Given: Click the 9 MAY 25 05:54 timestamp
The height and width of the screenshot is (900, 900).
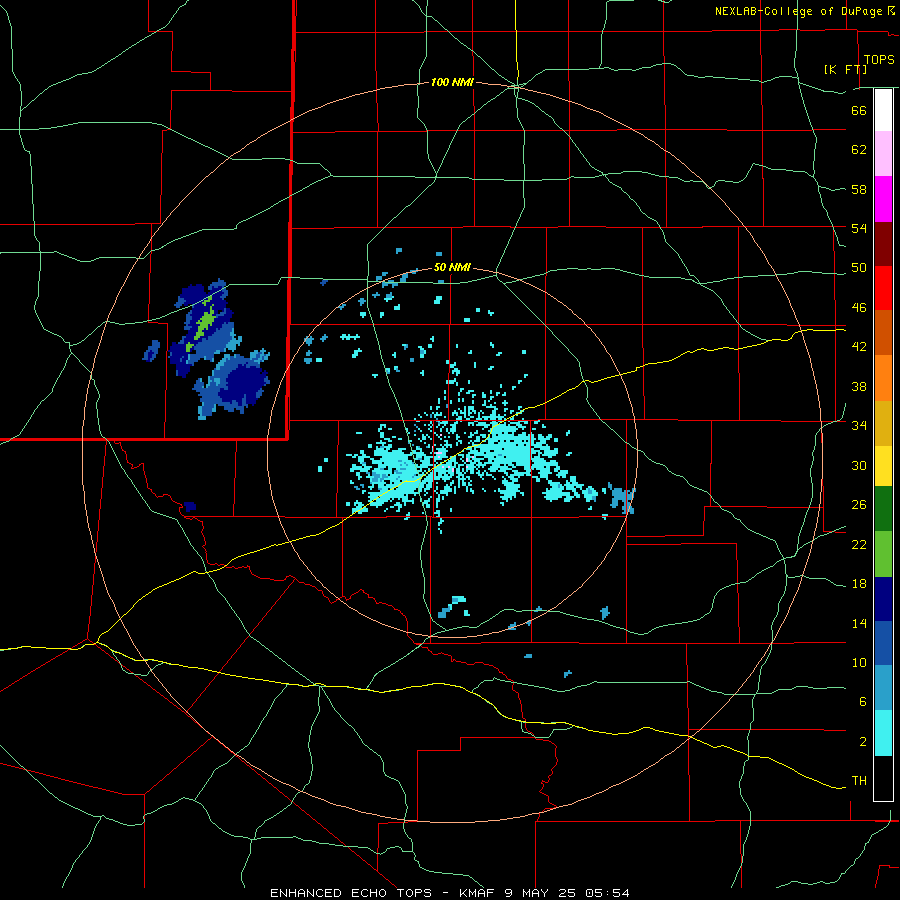Looking at the screenshot, I should tap(567, 893).
